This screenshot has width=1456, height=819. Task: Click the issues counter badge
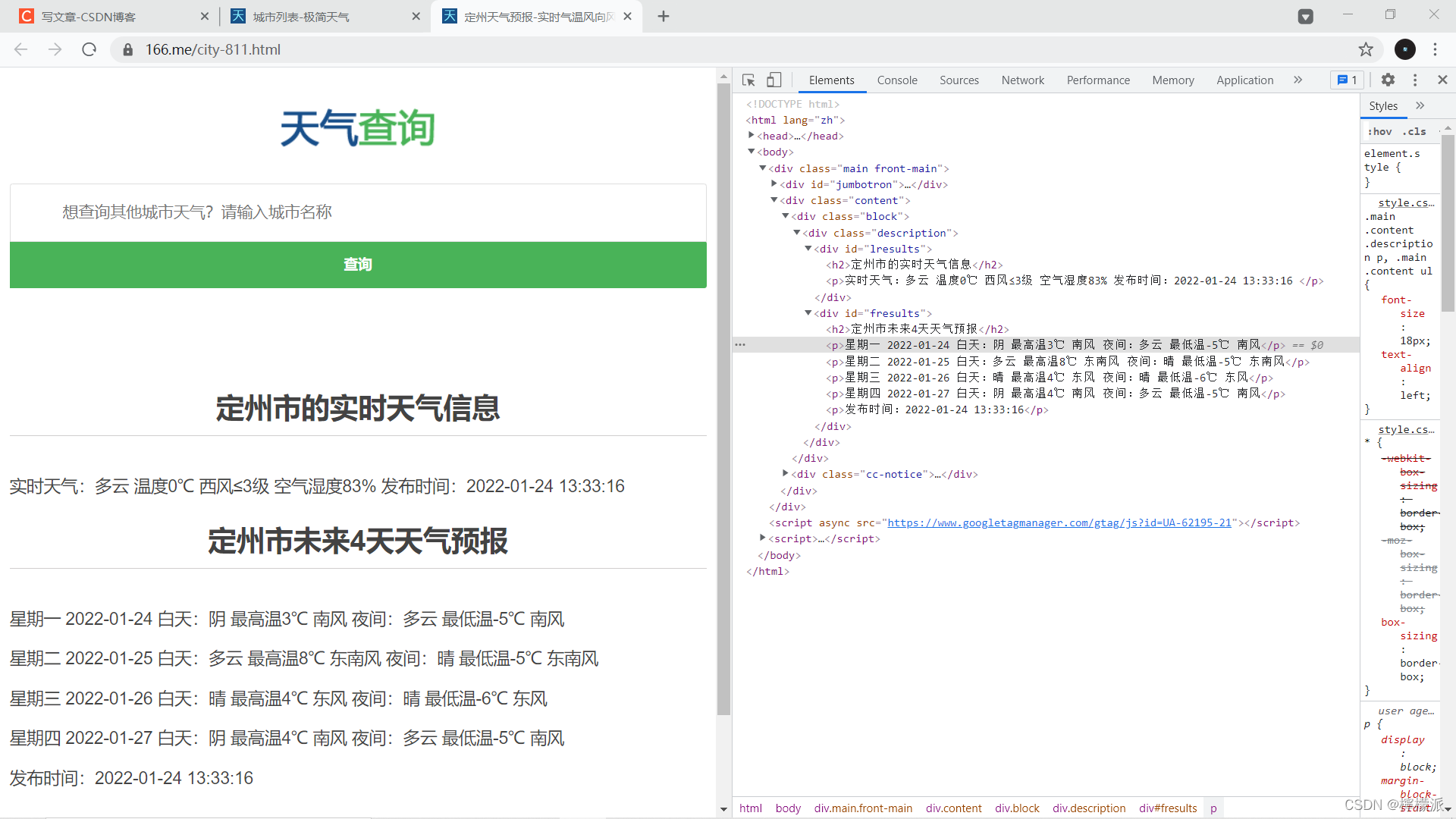[1348, 80]
